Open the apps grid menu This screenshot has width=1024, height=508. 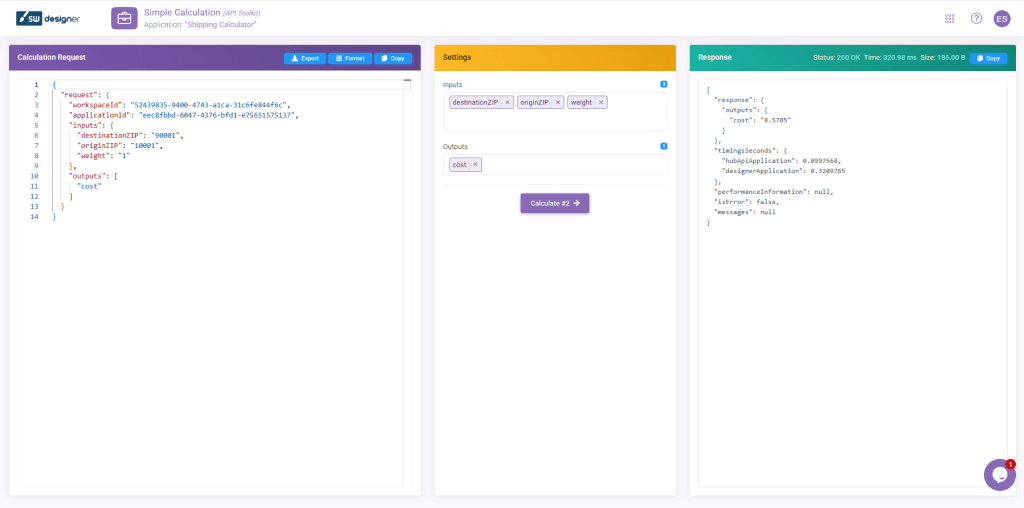(x=950, y=18)
